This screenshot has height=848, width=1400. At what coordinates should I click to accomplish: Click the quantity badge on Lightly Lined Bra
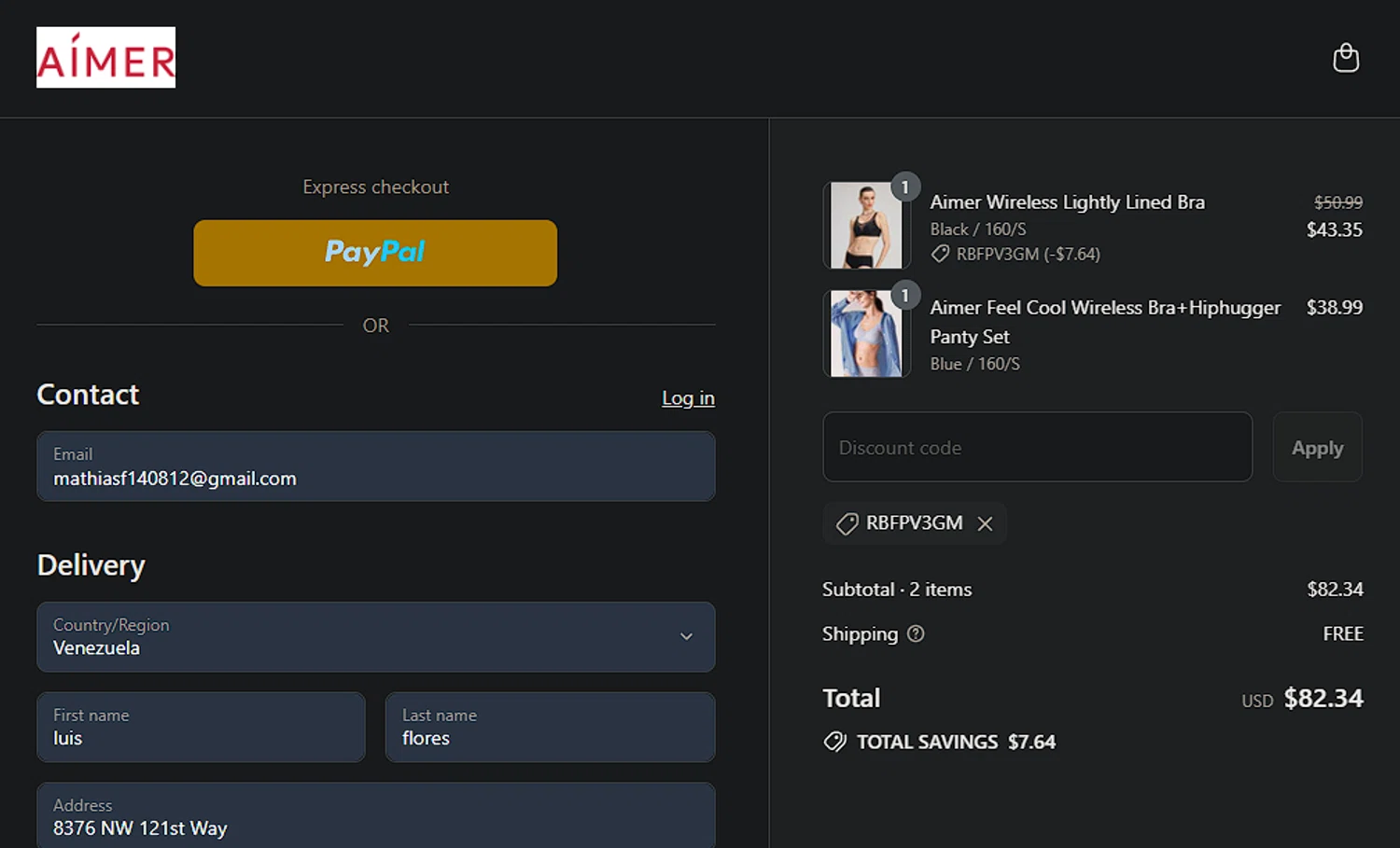[x=904, y=187]
